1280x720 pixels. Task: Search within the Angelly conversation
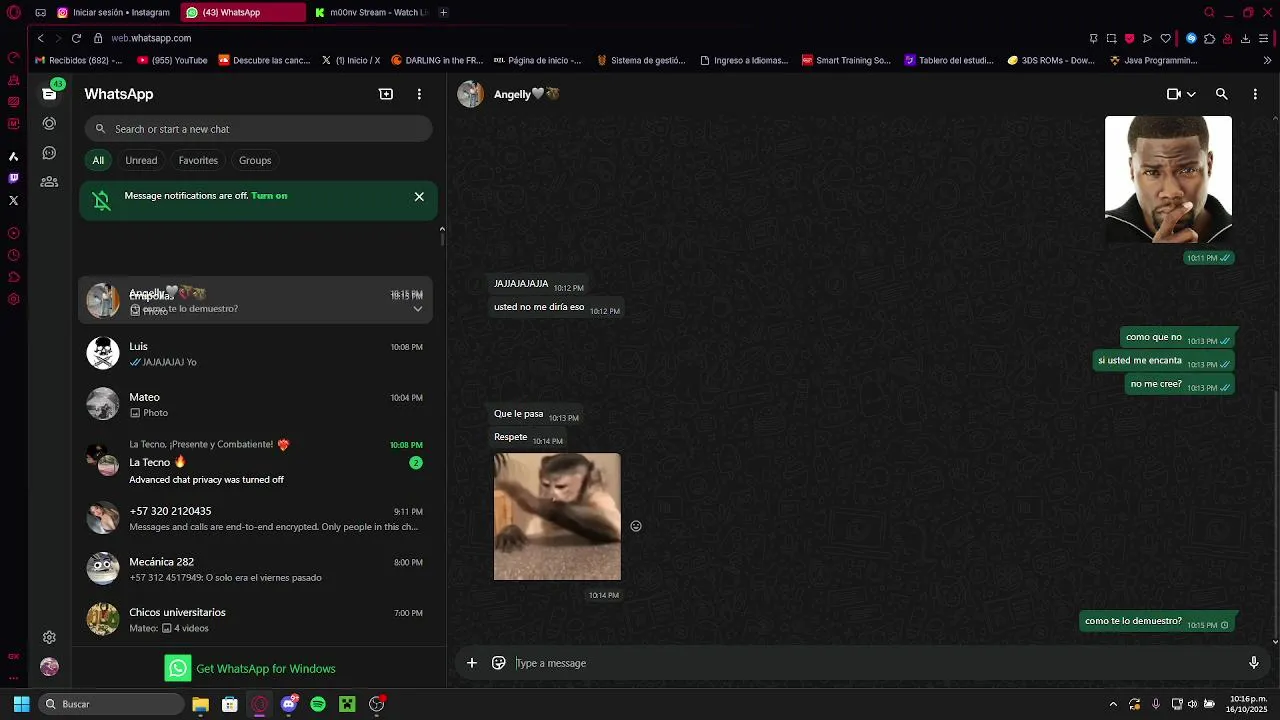point(1221,94)
